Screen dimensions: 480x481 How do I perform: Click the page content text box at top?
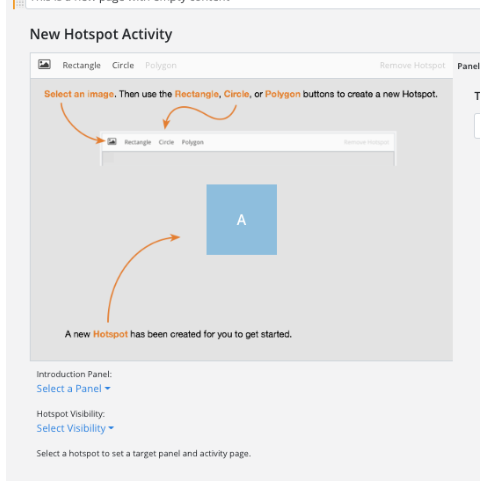click(x=253, y=3)
